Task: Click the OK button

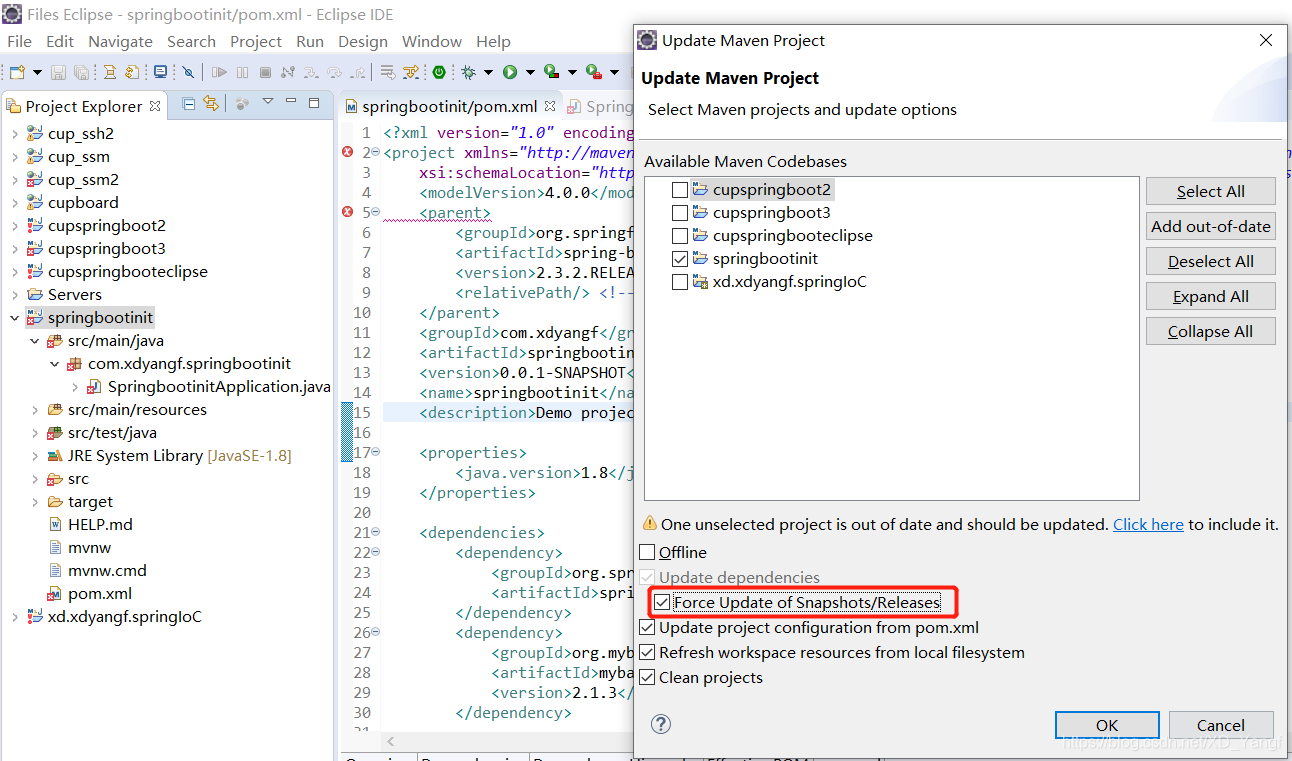Action: click(x=1107, y=725)
